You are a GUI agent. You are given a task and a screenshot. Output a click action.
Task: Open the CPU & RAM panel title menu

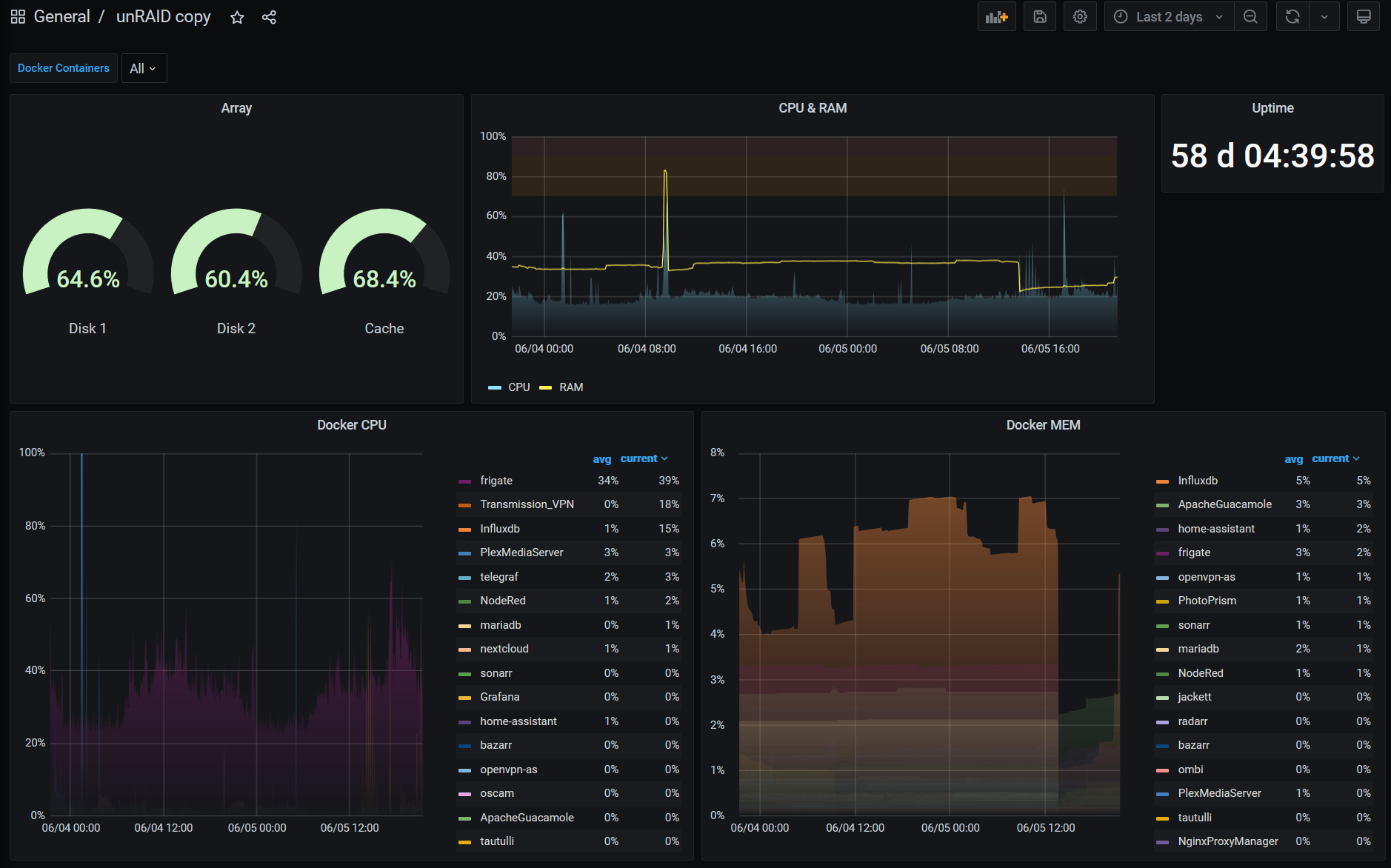tap(813, 108)
